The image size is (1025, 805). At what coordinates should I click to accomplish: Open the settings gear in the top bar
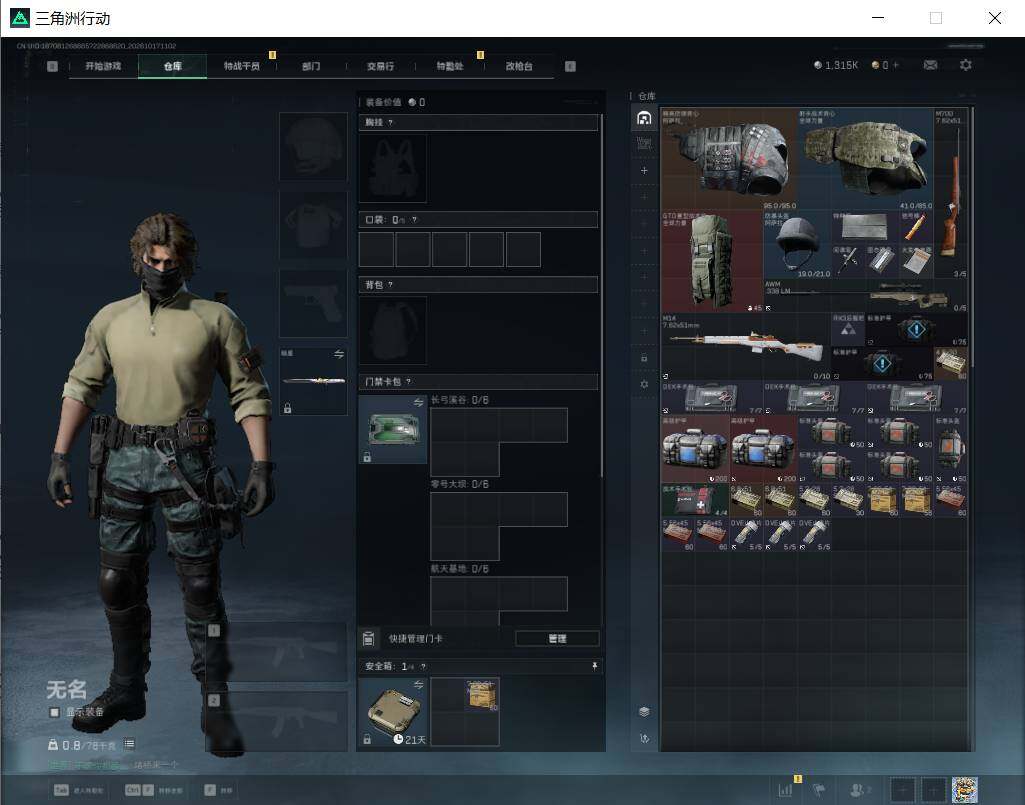[x=966, y=65]
